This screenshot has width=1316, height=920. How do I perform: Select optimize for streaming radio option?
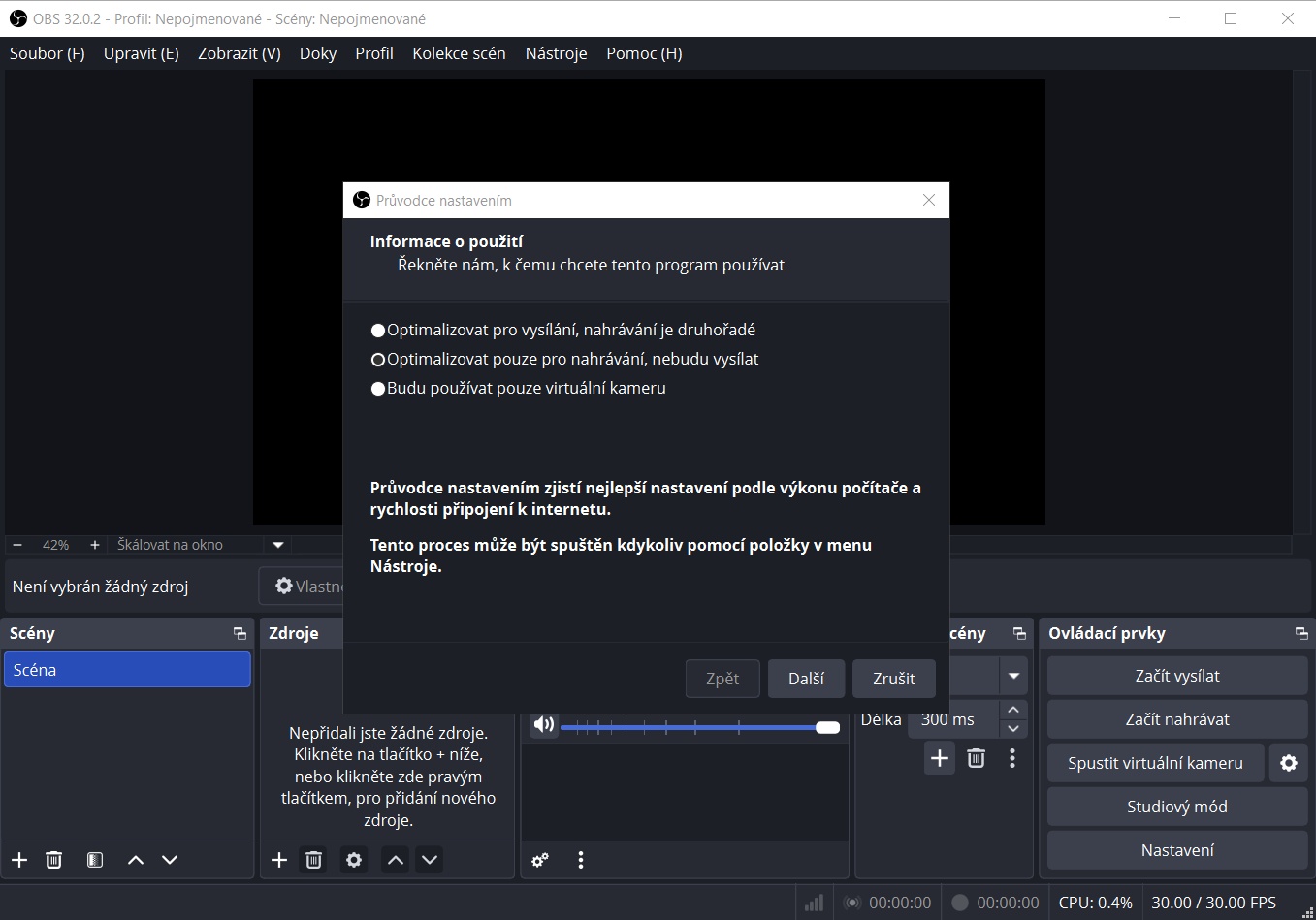click(378, 331)
